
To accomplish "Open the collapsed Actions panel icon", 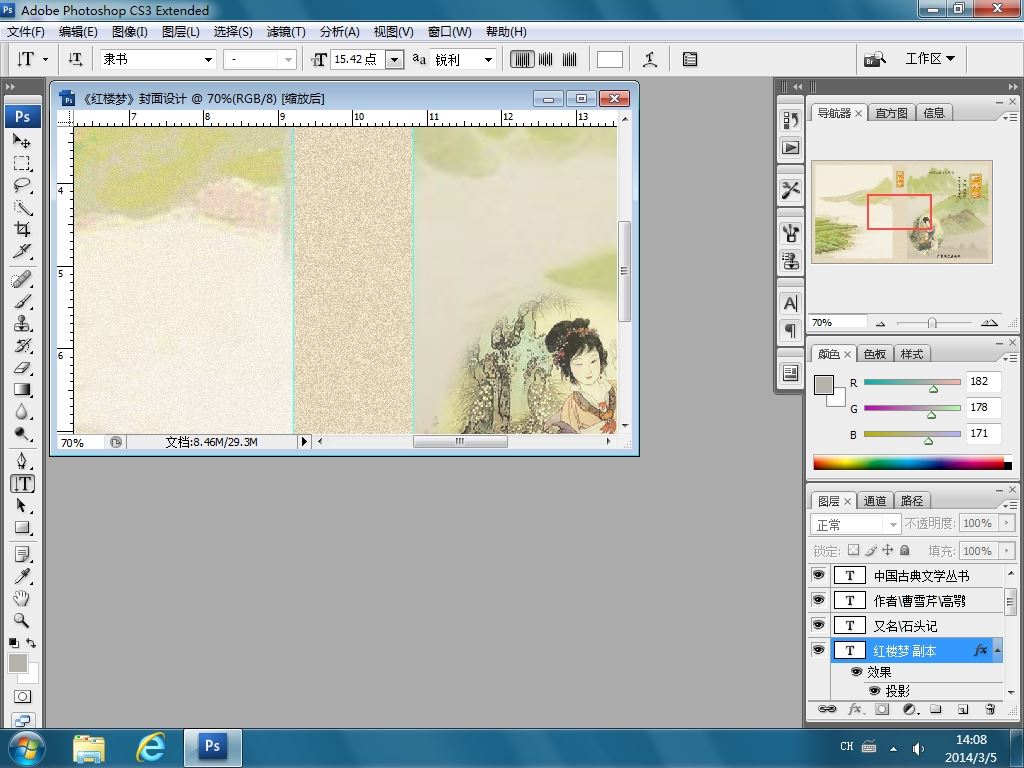I will click(x=790, y=148).
